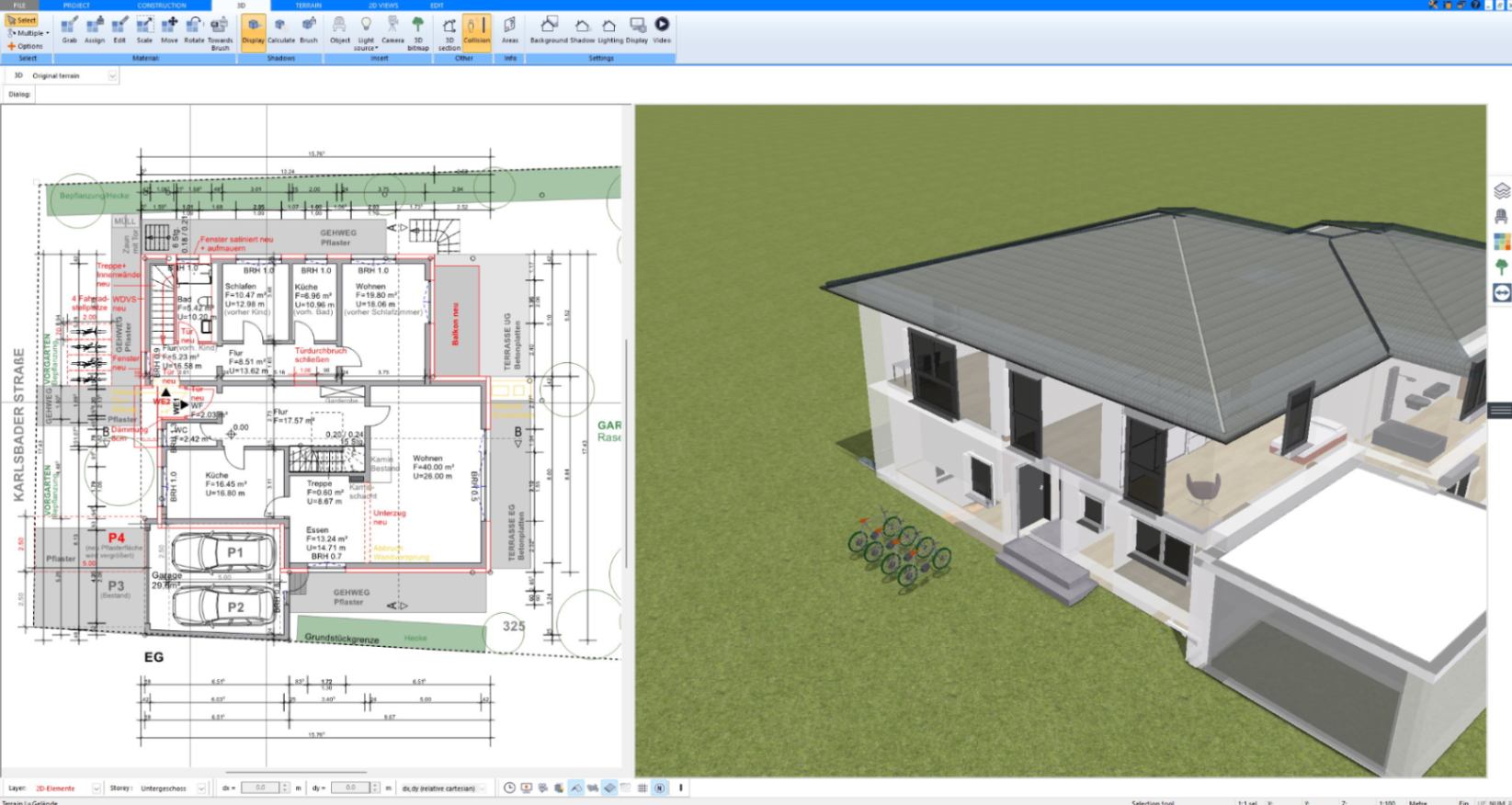This screenshot has height=805, width=1512.
Task: Create a 3D section
Action: [x=449, y=33]
